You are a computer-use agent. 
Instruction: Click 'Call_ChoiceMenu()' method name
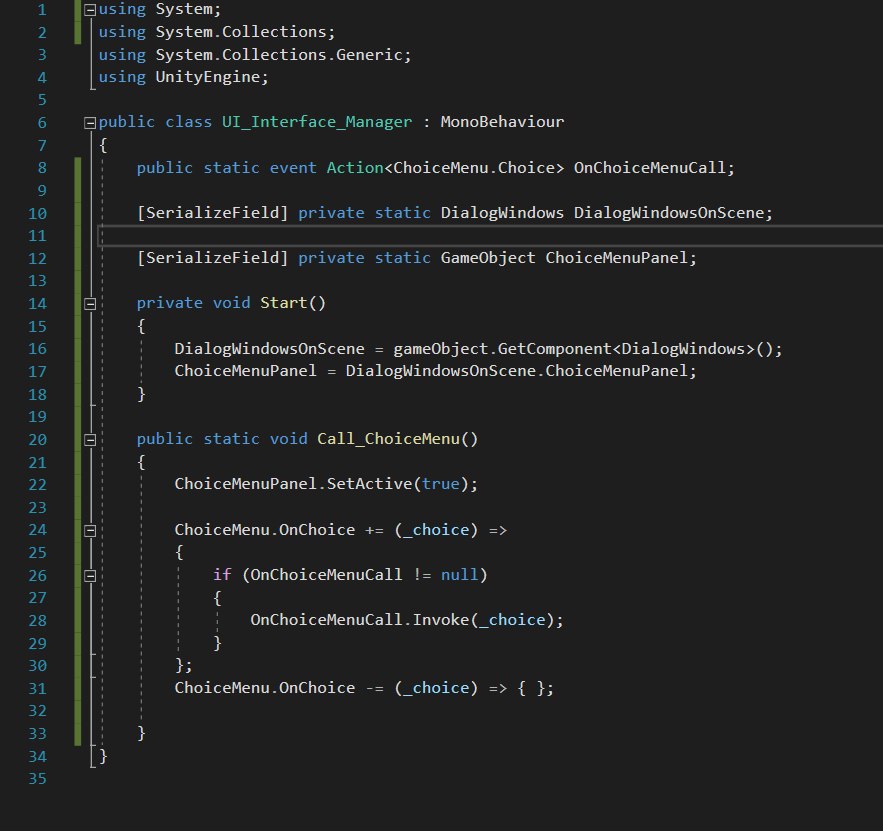pos(398,439)
